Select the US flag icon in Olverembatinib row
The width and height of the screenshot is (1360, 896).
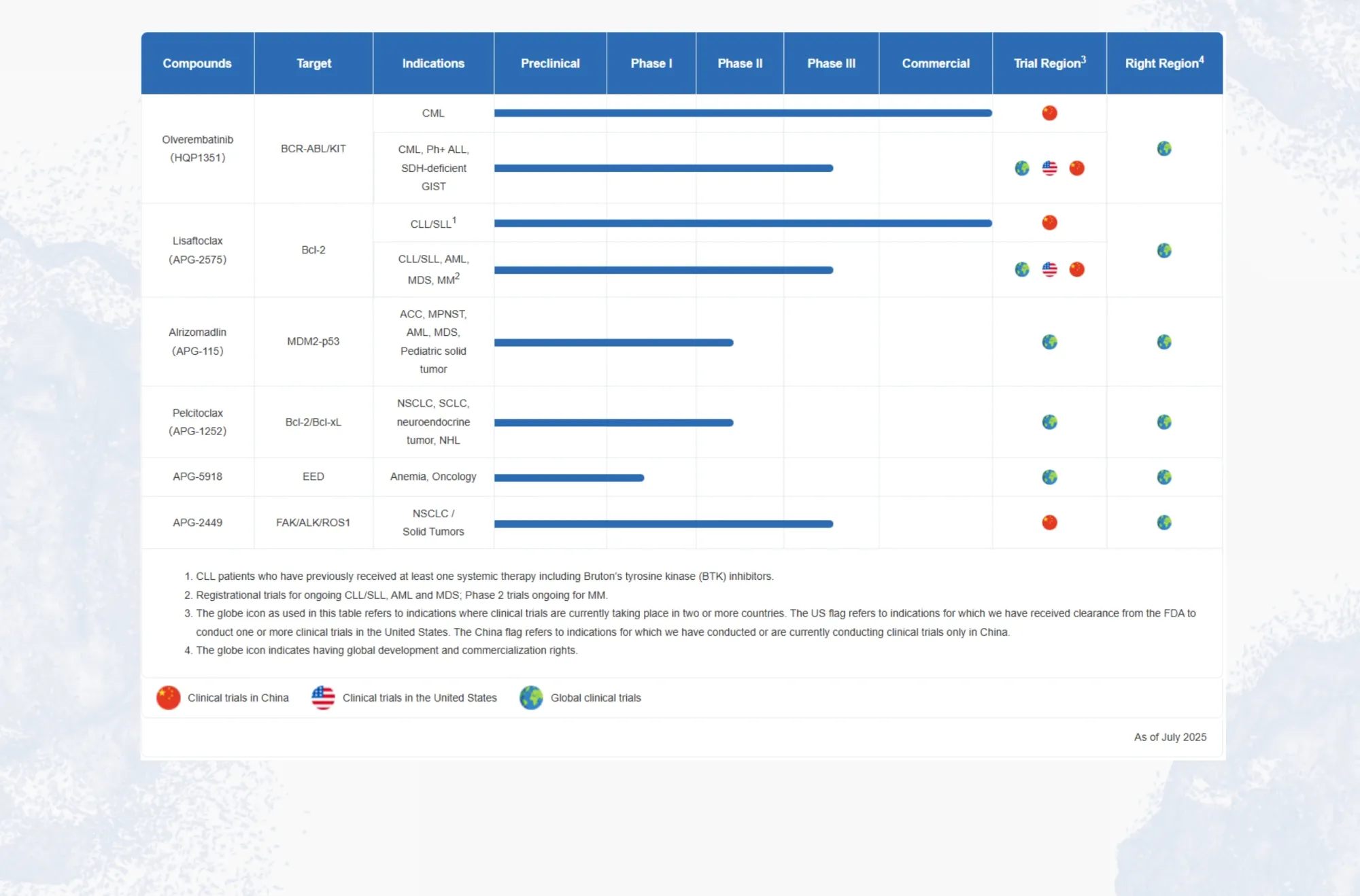[1049, 168]
